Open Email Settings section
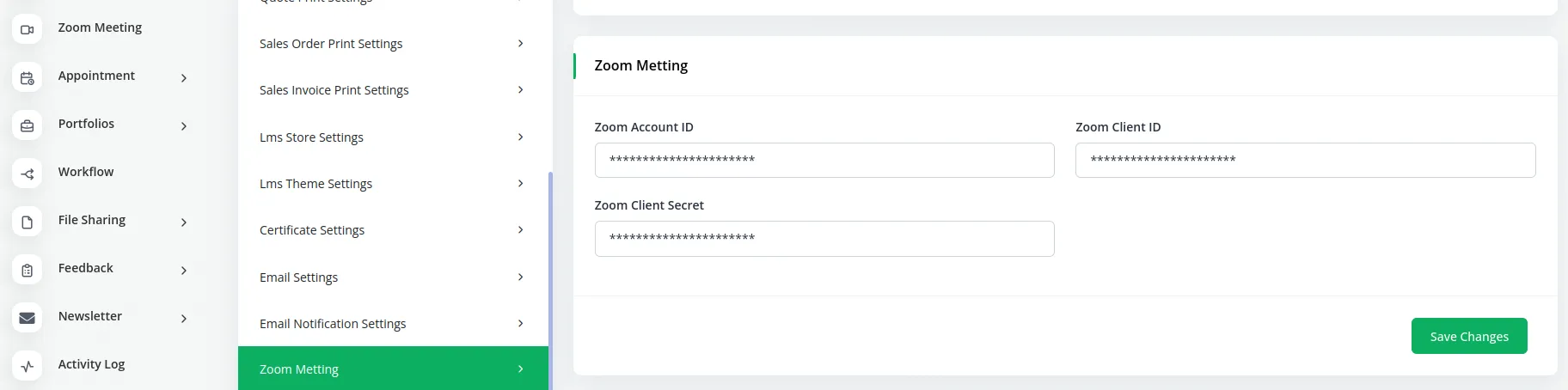1568x390 pixels. (298, 277)
